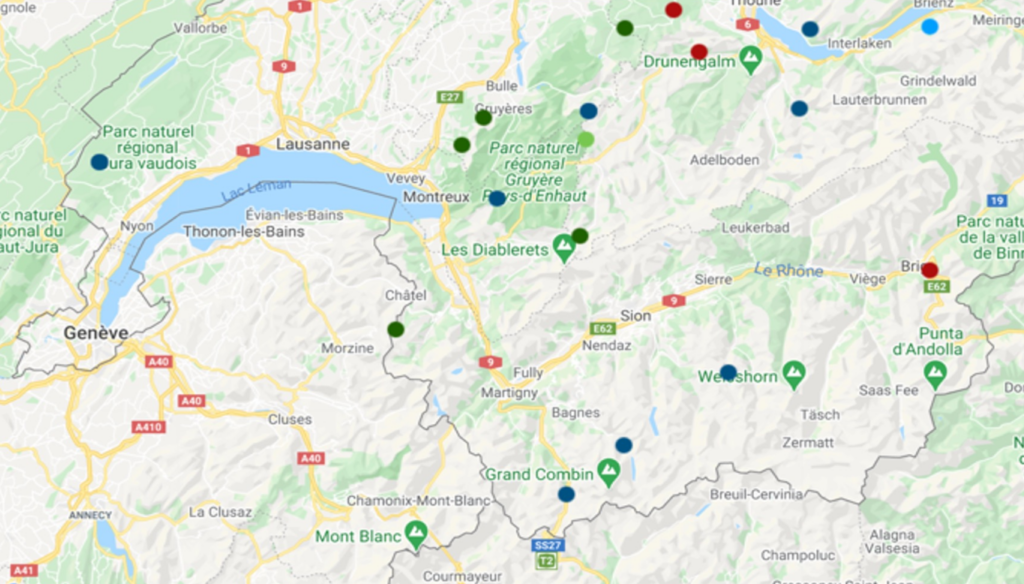Image resolution: width=1024 pixels, height=584 pixels.
Task: Click the dark green dot below Châtel
Action: tap(396, 329)
